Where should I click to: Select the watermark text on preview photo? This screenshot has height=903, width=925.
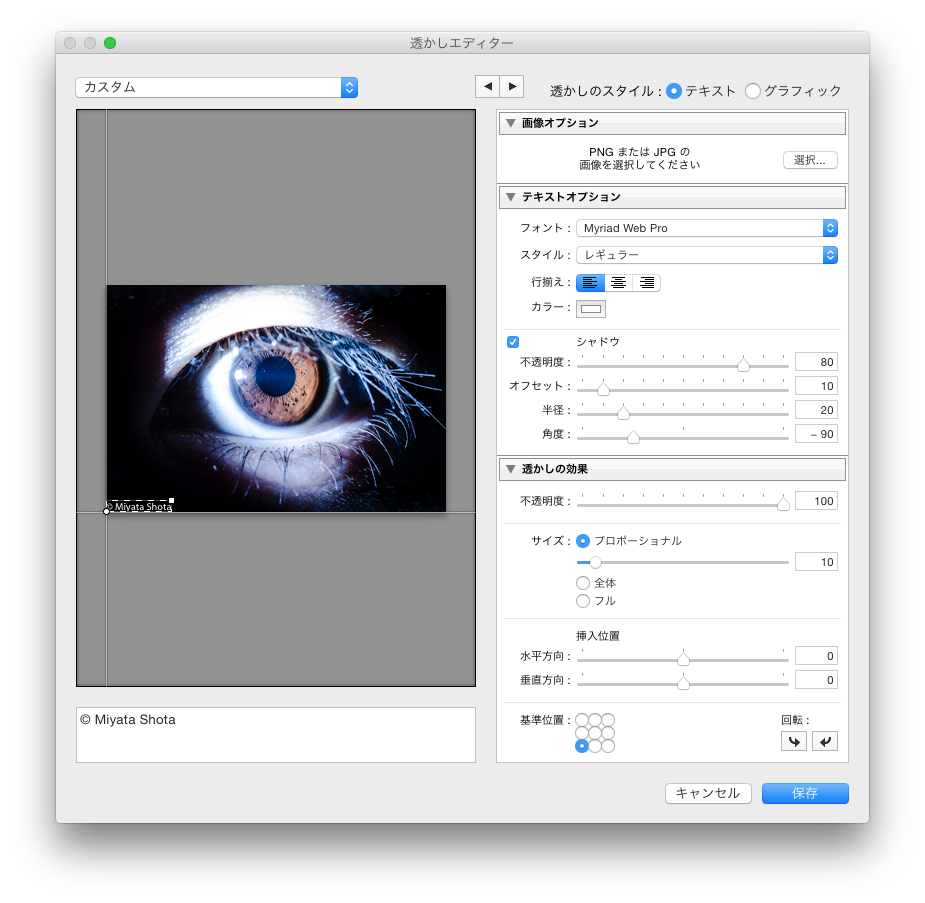140,507
